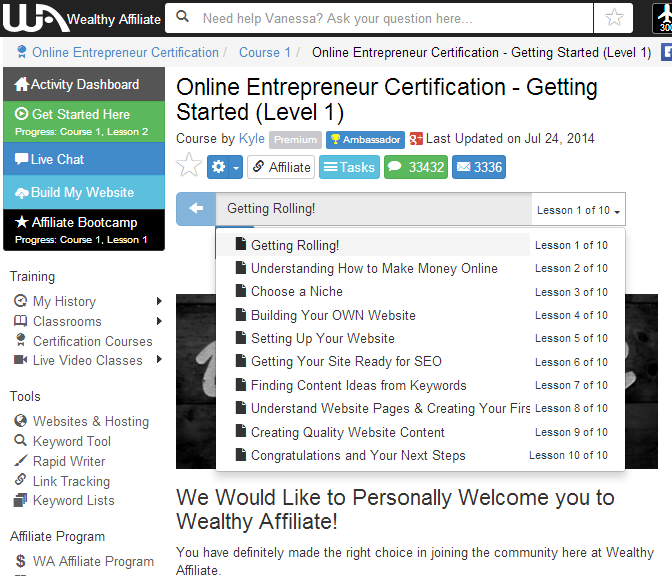Click the Course 1 breadcrumb
Image resolution: width=672 pixels, height=576 pixels.
coord(265,52)
